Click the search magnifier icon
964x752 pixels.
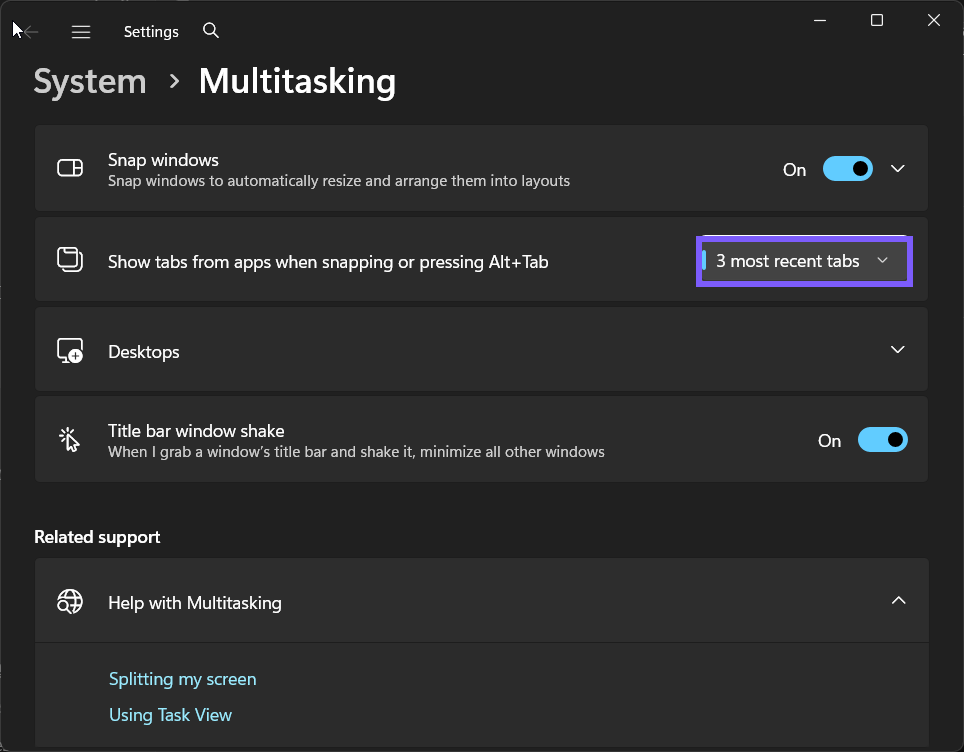pos(211,30)
